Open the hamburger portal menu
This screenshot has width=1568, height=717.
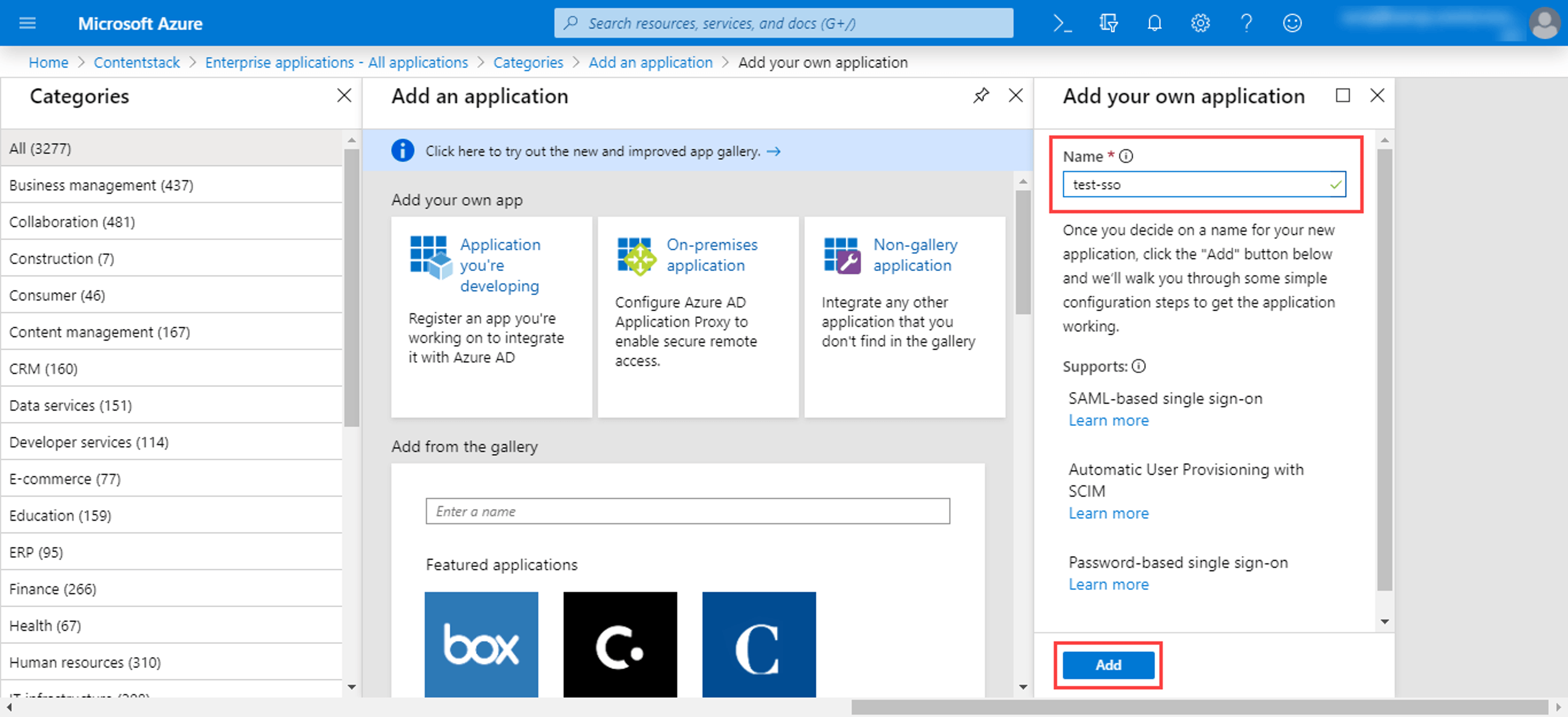click(27, 23)
